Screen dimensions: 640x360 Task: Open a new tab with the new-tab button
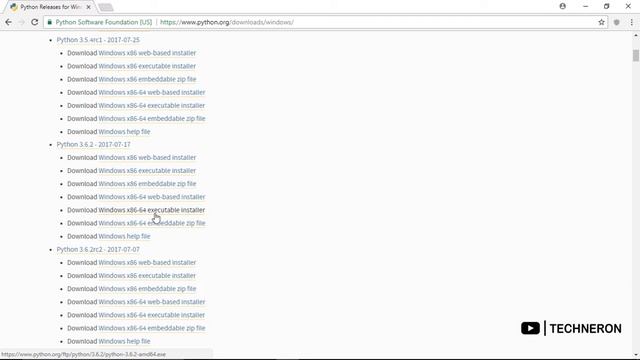106,7
